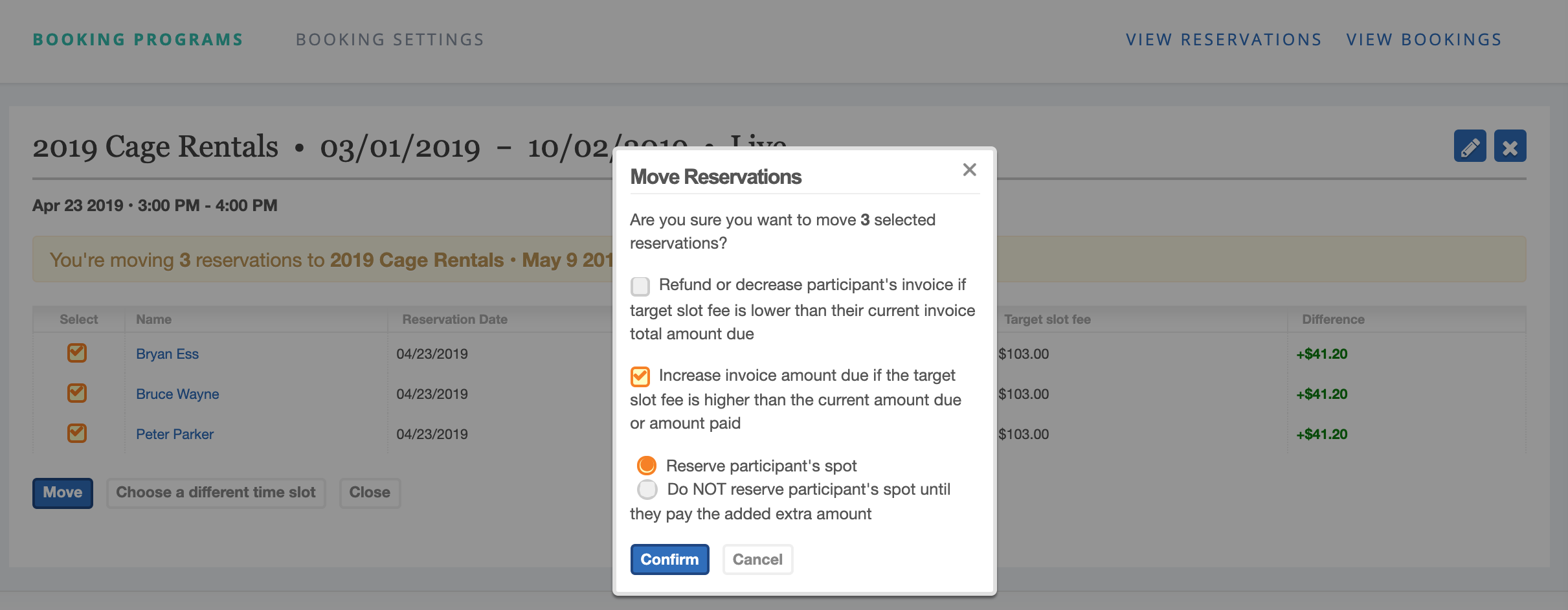Cancel the Move Reservations dialog

point(757,559)
